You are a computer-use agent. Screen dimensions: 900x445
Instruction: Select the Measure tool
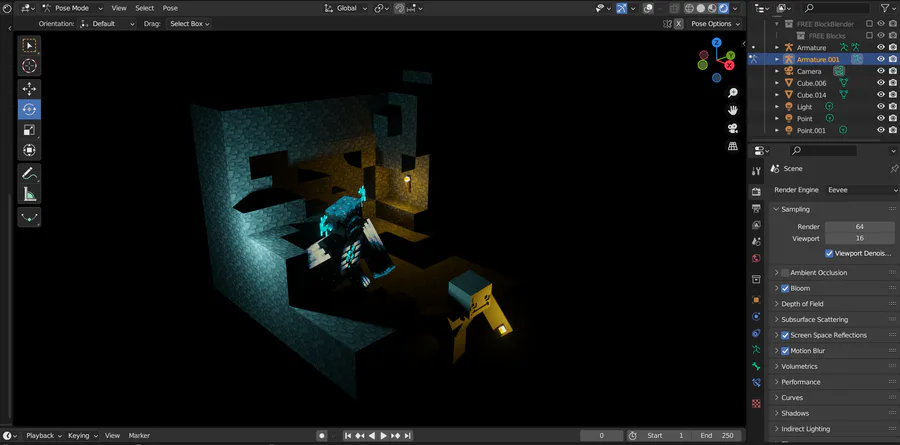29,194
